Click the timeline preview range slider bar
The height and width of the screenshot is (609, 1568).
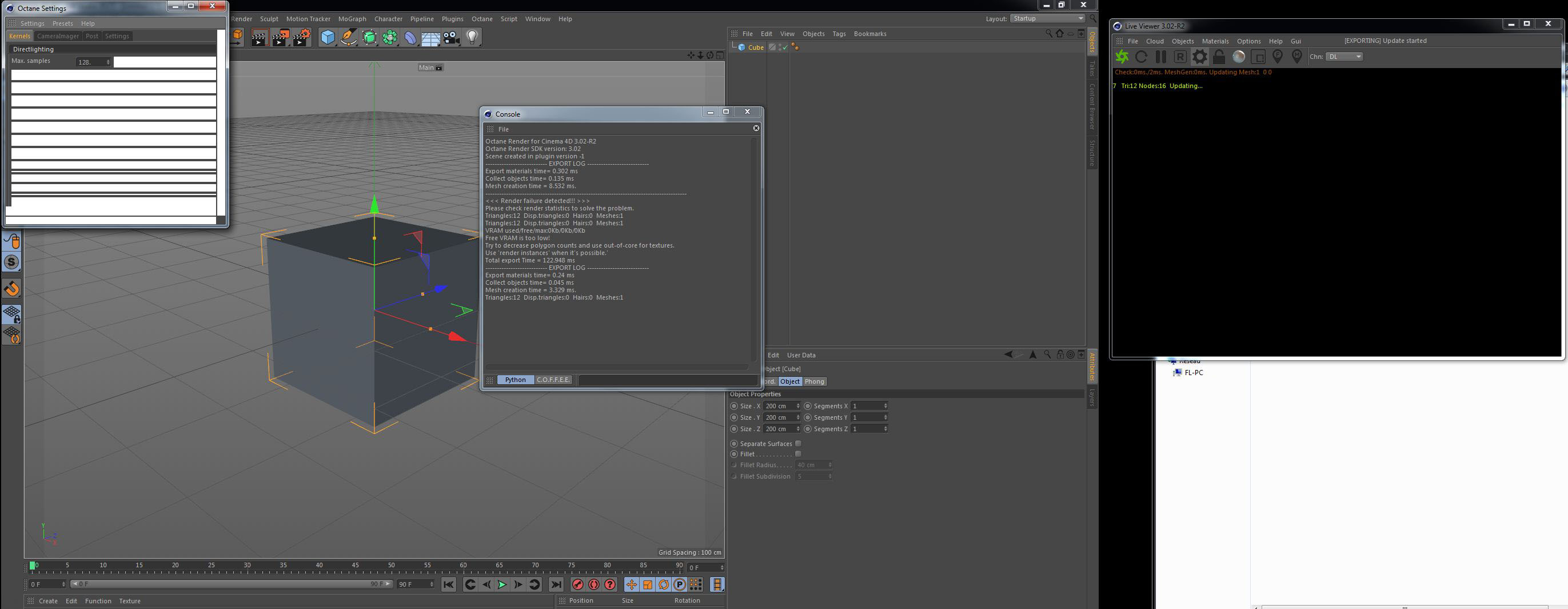point(232,584)
